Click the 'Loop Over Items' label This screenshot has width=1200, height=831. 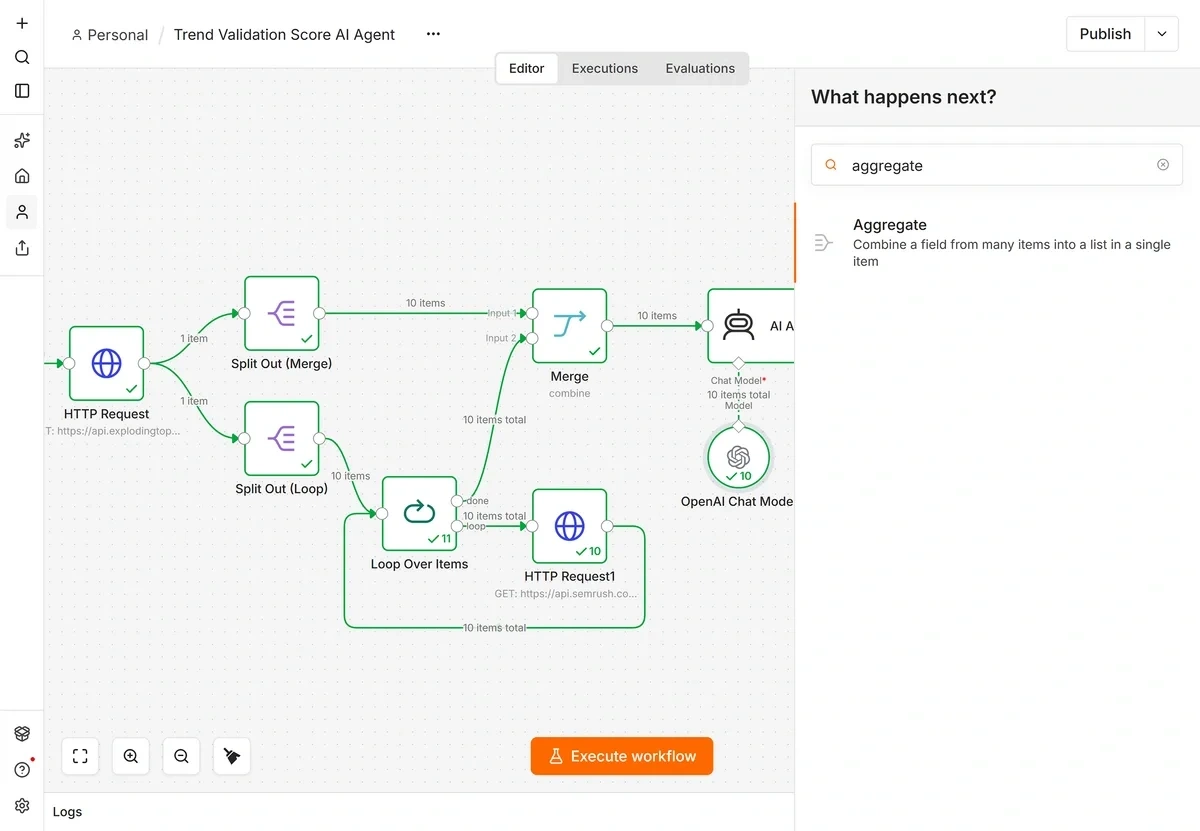pos(419,564)
